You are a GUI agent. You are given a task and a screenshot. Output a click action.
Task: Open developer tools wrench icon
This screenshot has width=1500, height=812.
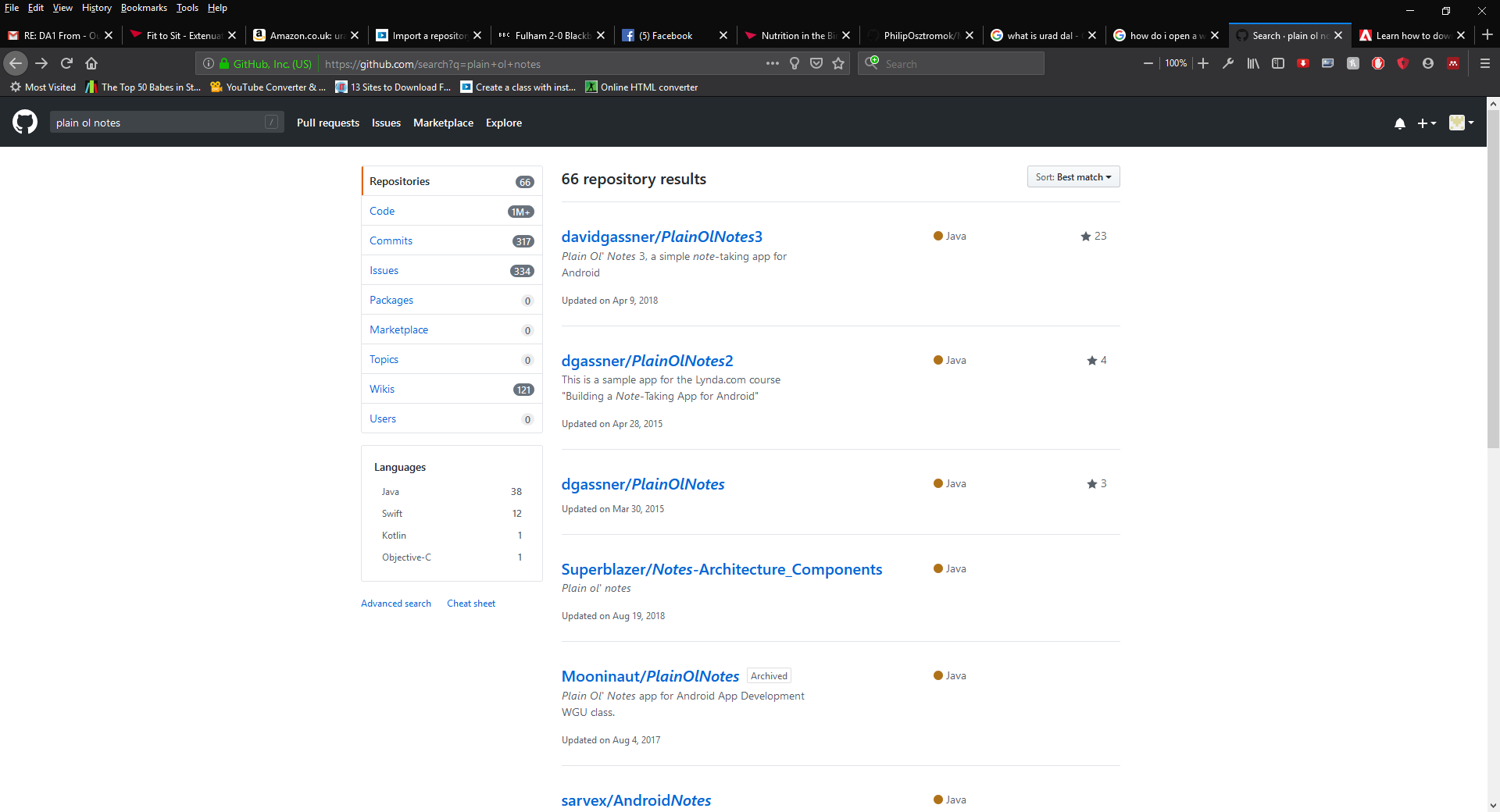click(1228, 63)
